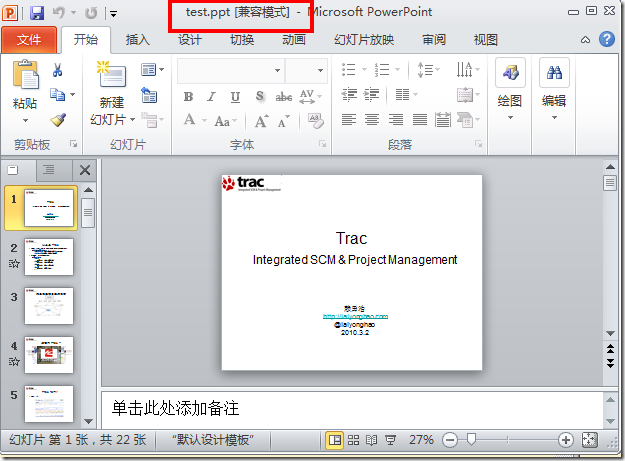
Task: Toggle text Shadow
Action: point(259,96)
